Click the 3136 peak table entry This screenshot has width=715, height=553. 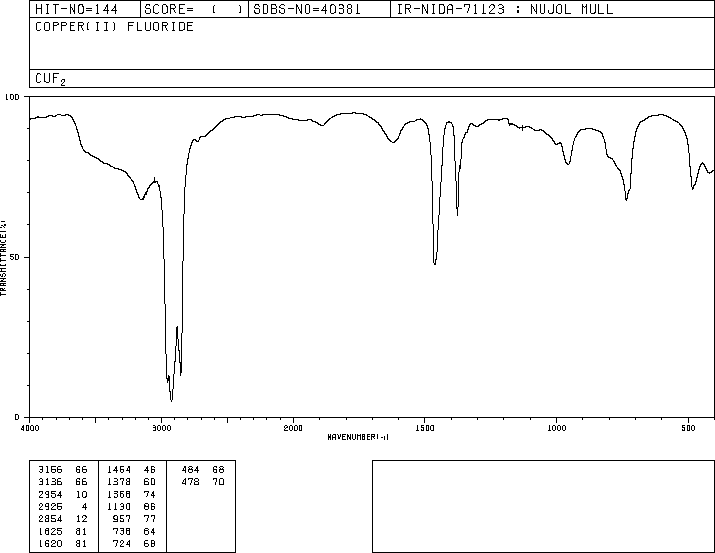pyautogui.click(x=50, y=482)
